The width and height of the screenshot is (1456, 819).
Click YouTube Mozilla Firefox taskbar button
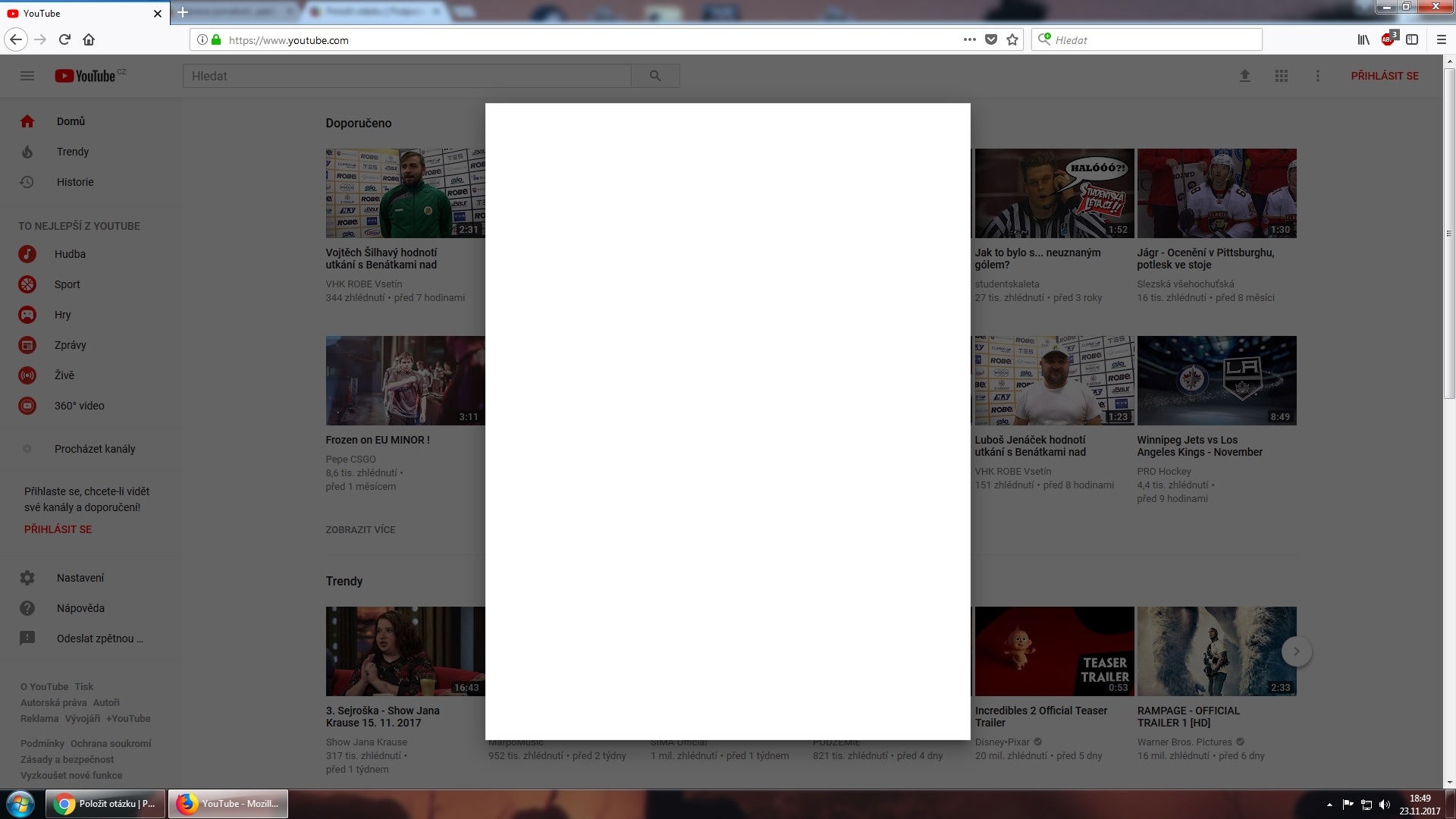click(228, 804)
